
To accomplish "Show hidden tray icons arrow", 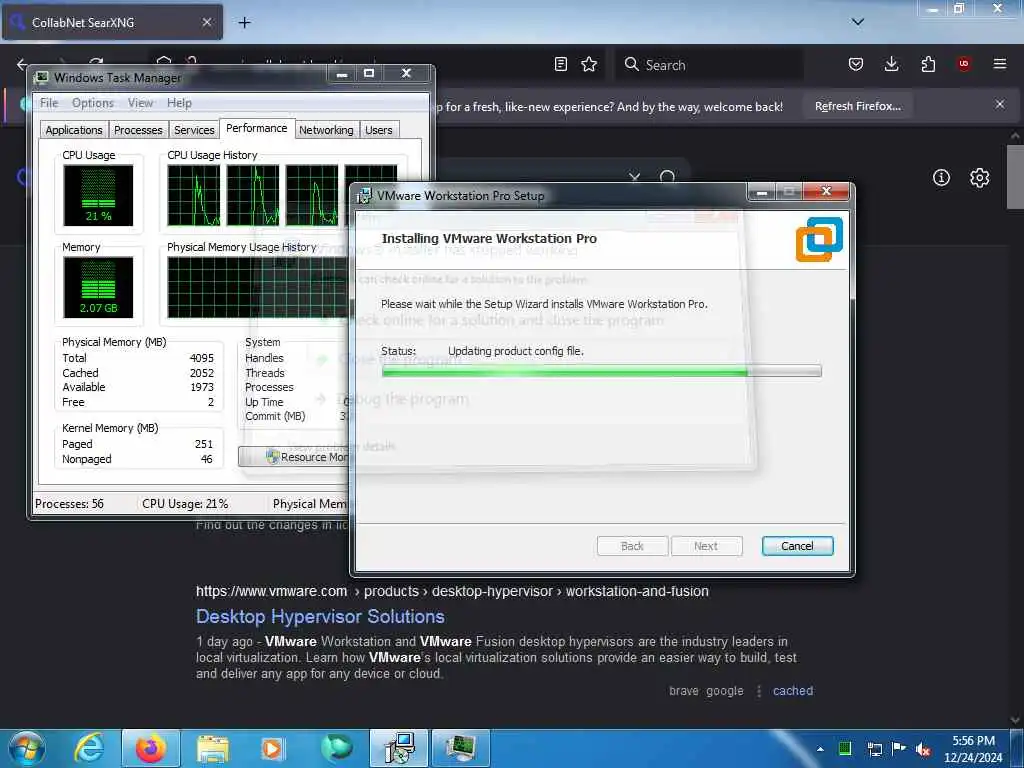I will 820,749.
